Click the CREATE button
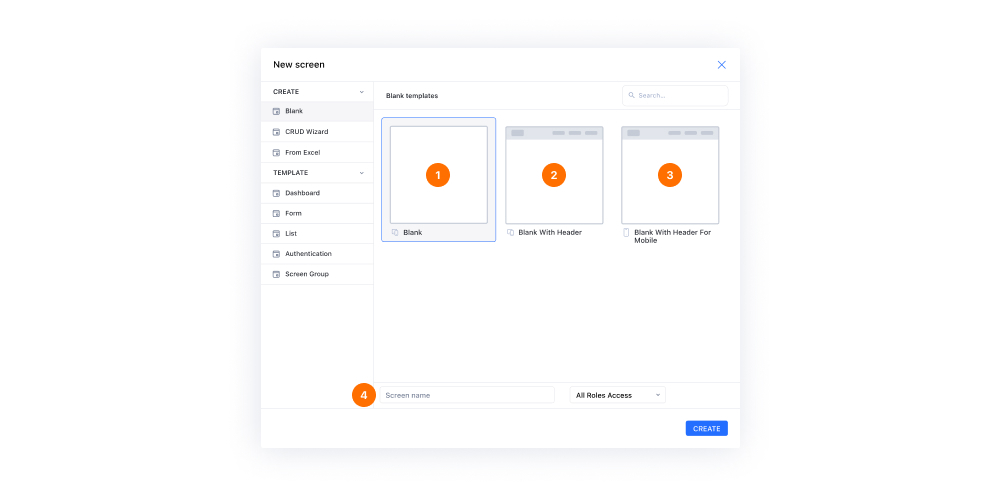 707,428
